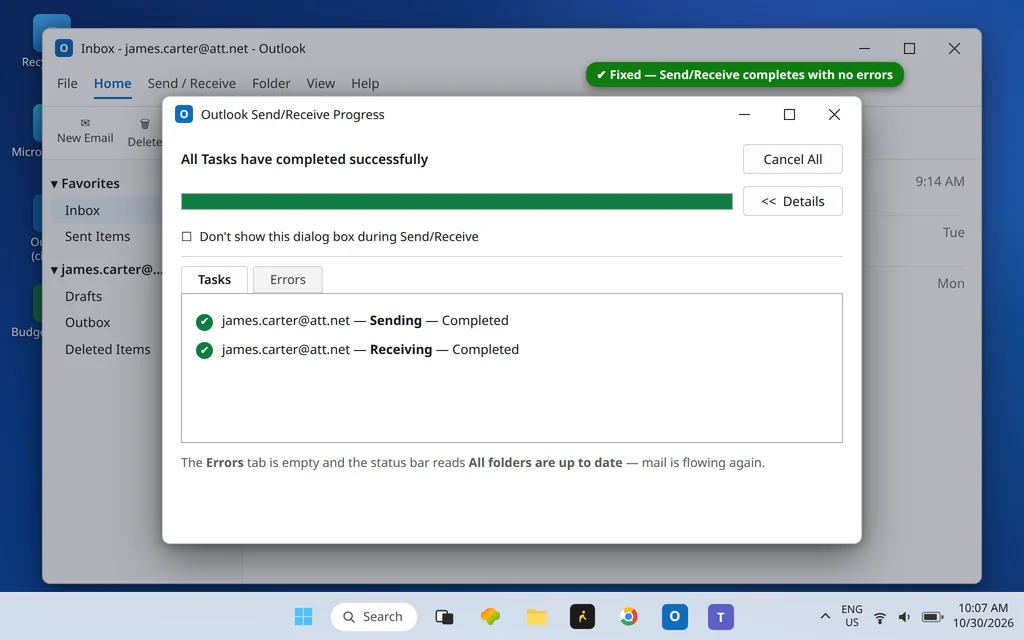Image resolution: width=1024 pixels, height=640 pixels.
Task: Collapse details with the << Details button
Action: (x=793, y=201)
